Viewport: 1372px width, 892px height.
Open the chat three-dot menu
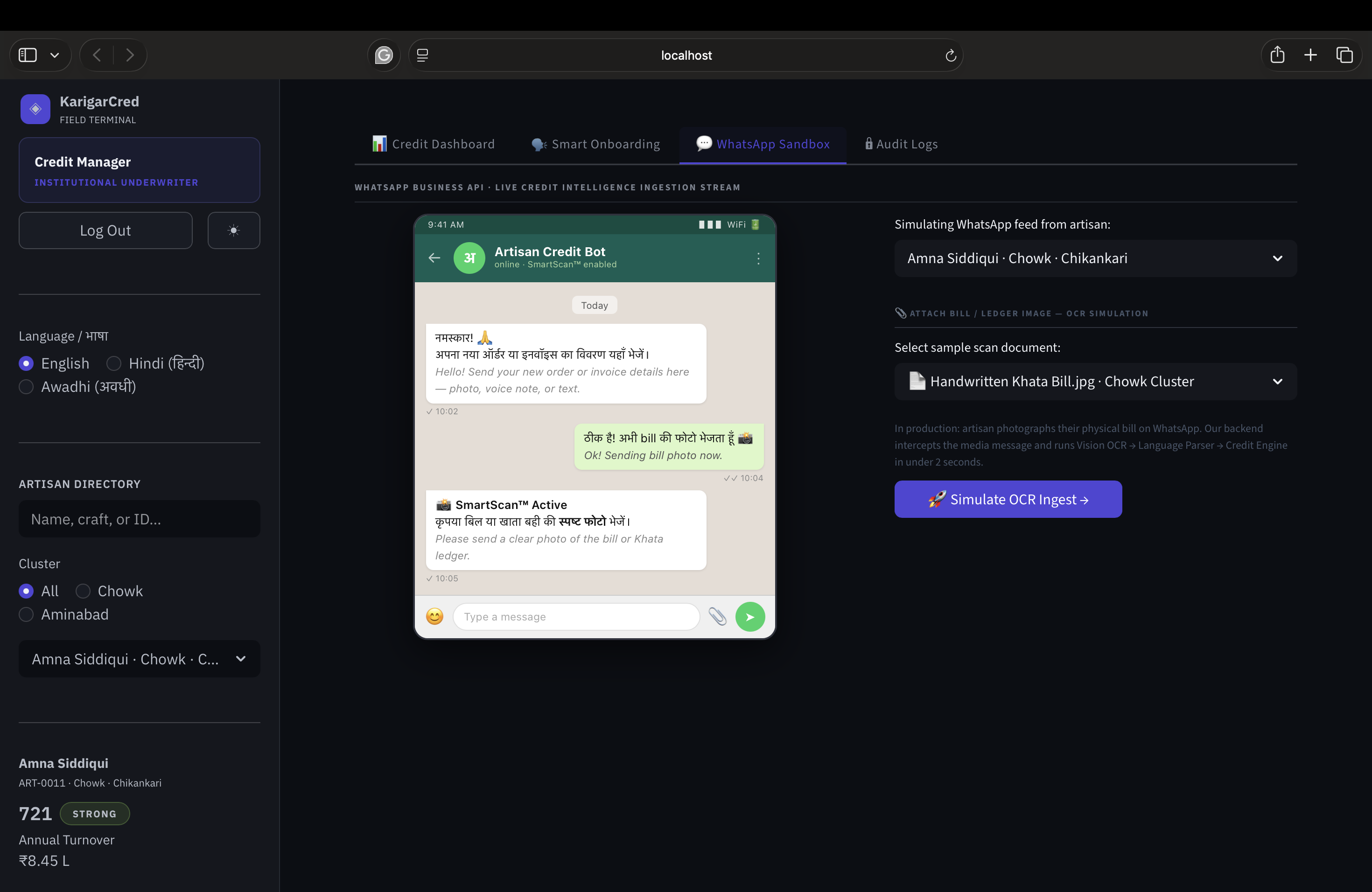click(758, 258)
